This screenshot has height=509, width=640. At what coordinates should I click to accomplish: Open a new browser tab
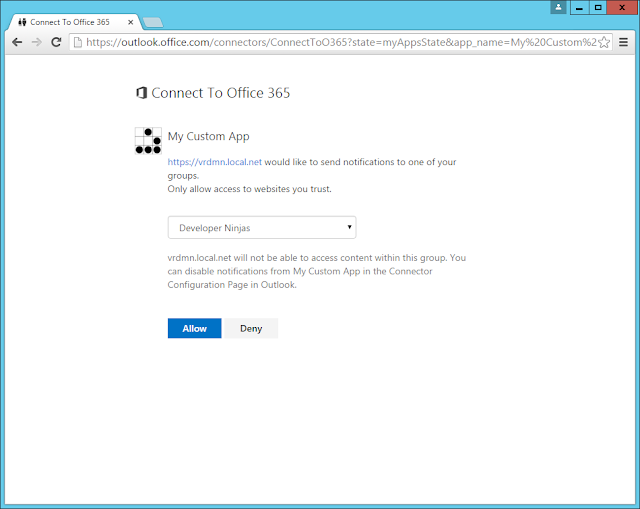153,22
